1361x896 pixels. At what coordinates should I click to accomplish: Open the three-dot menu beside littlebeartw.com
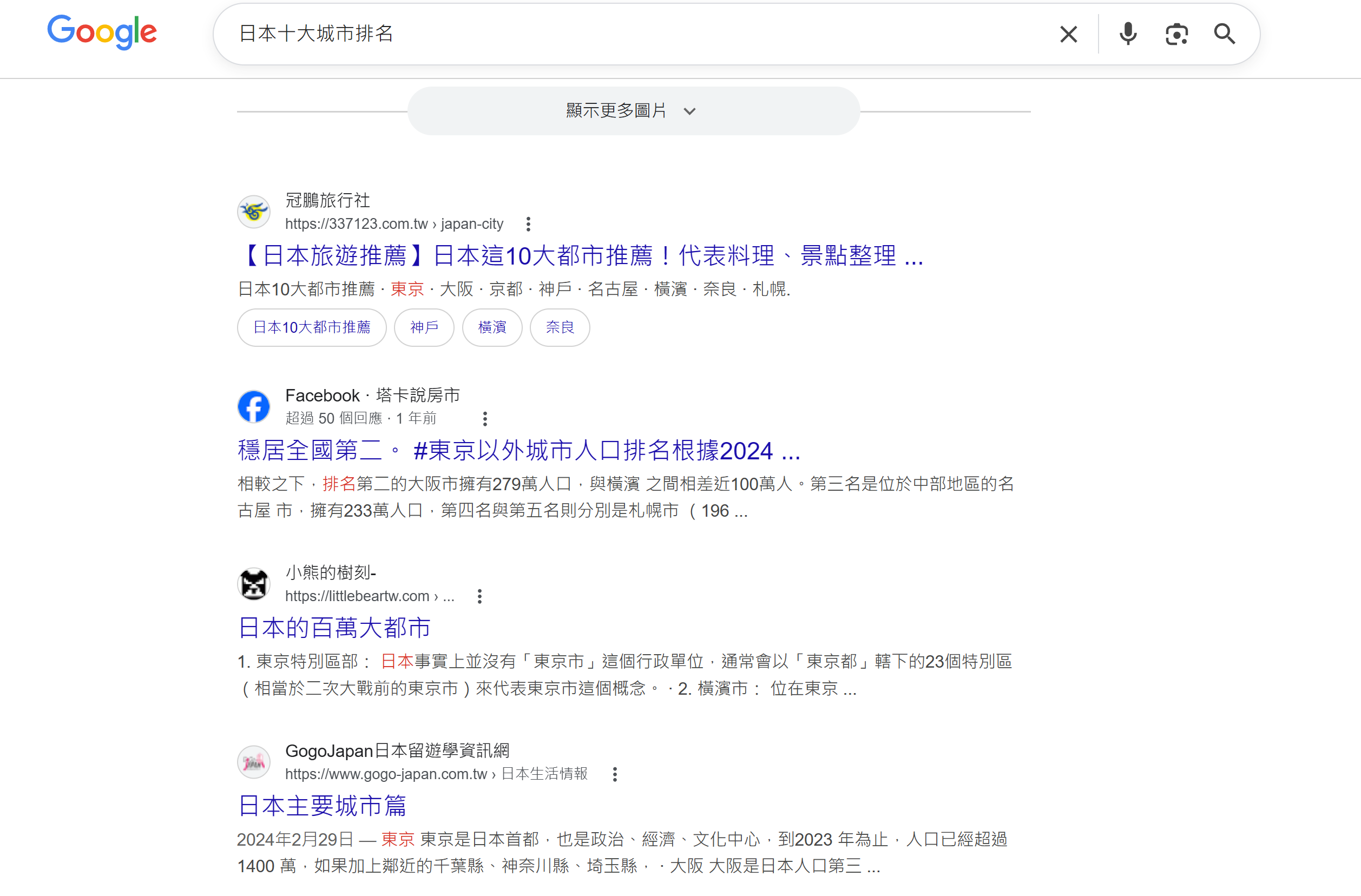tap(479, 596)
